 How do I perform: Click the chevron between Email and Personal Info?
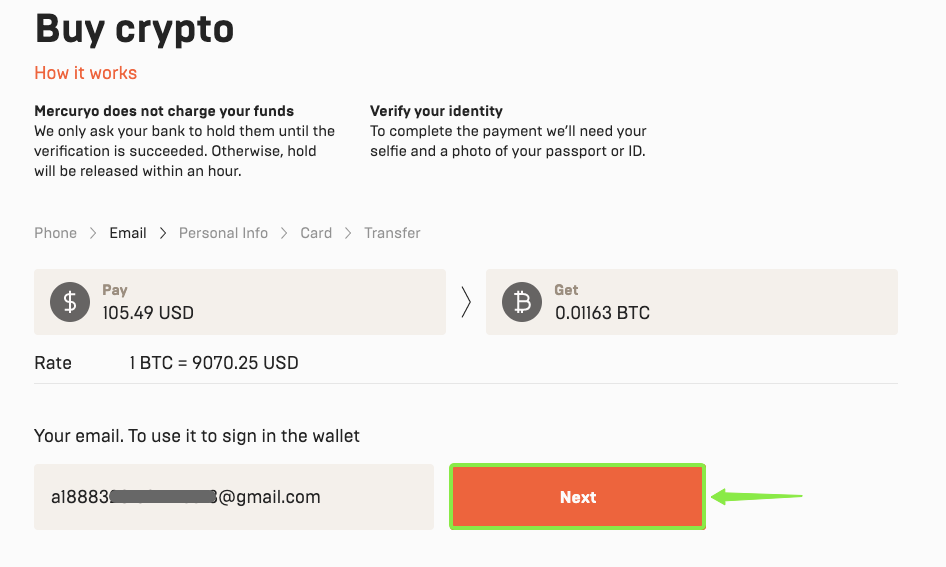coord(163,233)
